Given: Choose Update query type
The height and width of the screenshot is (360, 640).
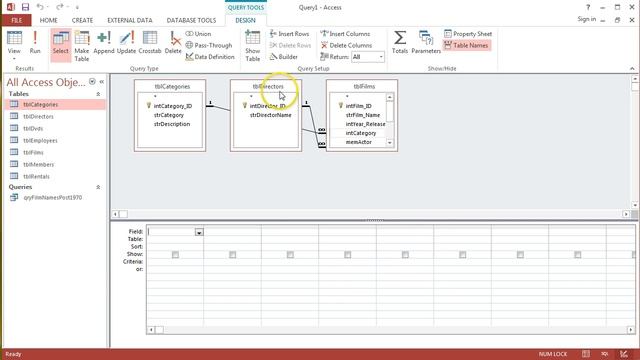Looking at the screenshot, I should [x=126, y=43].
